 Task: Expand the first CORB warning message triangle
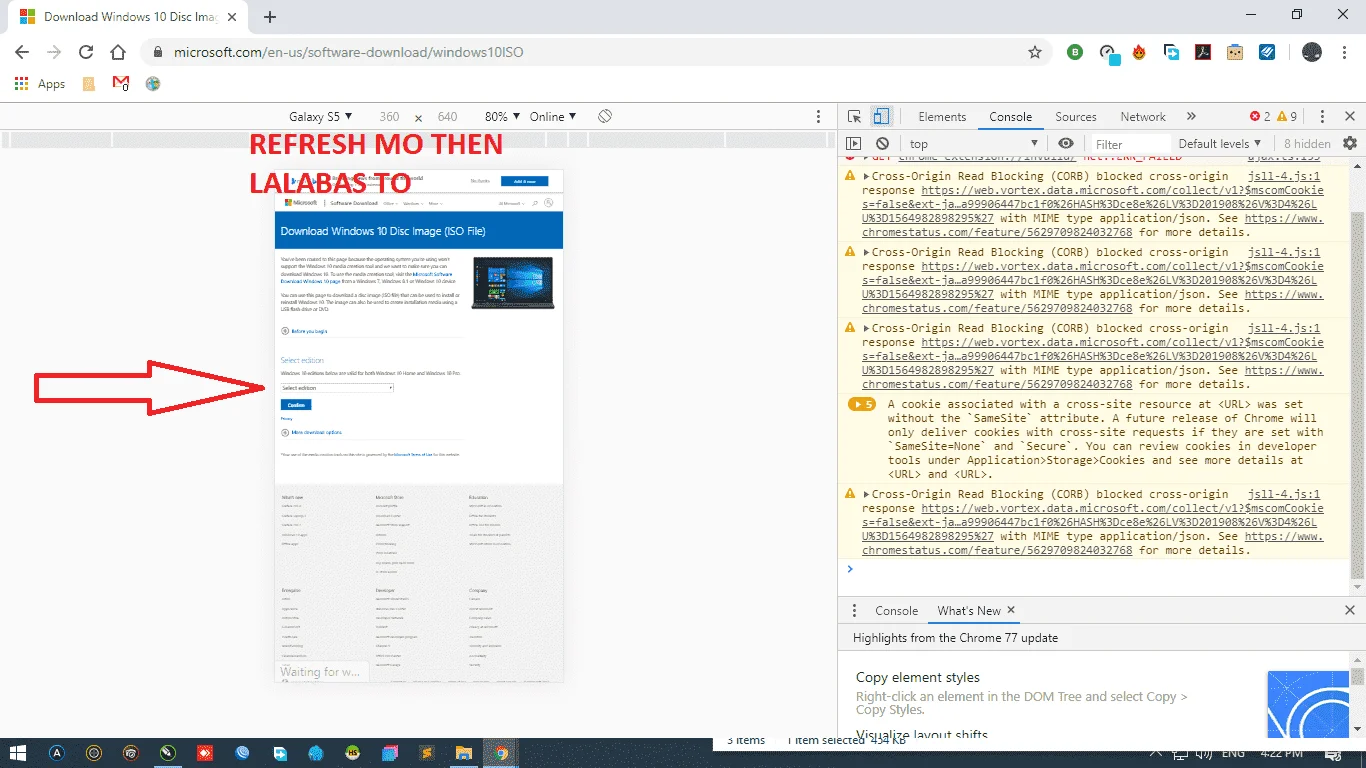point(867,176)
